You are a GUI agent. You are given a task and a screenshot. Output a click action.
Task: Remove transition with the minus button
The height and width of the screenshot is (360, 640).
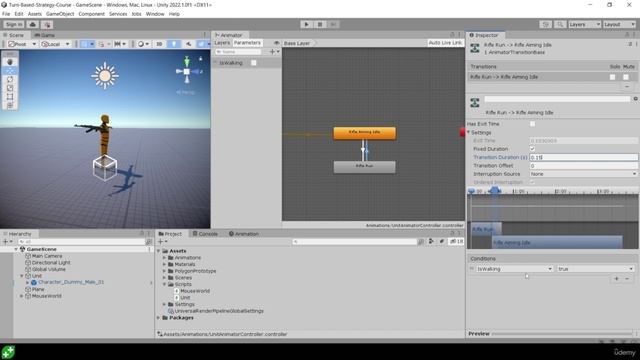click(x=627, y=87)
